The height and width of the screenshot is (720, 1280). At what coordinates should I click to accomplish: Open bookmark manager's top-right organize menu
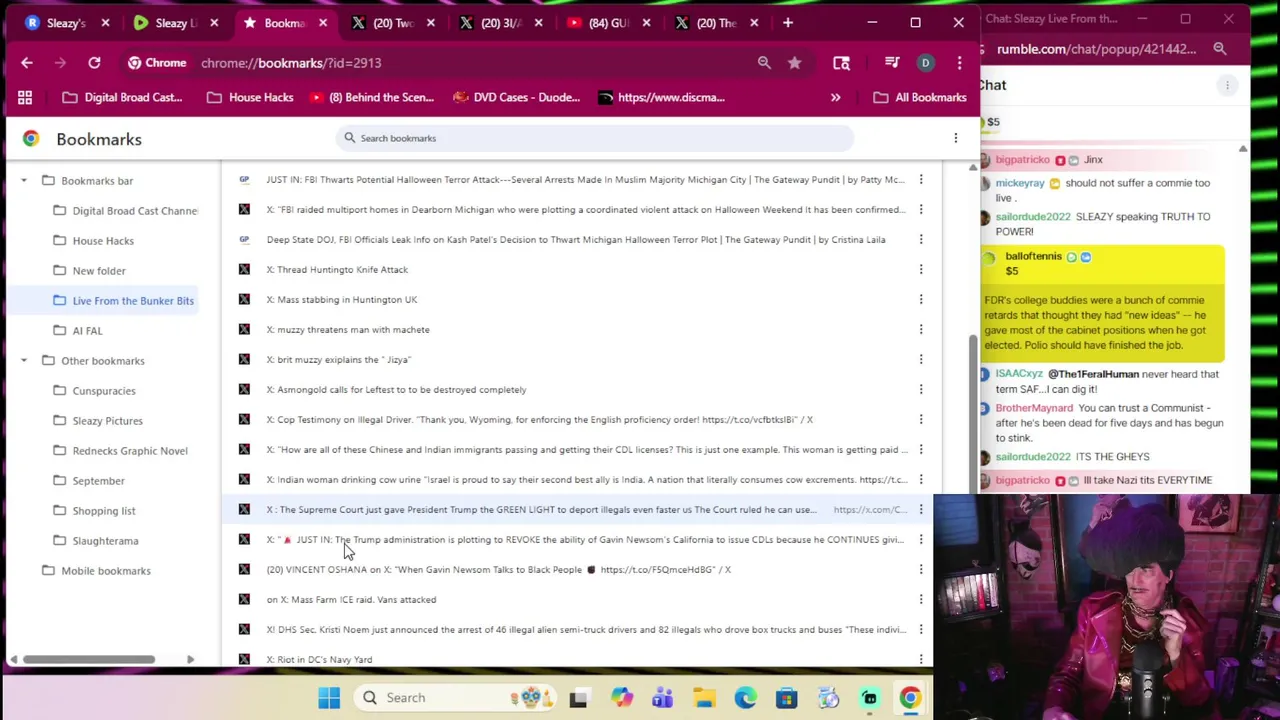(x=955, y=138)
